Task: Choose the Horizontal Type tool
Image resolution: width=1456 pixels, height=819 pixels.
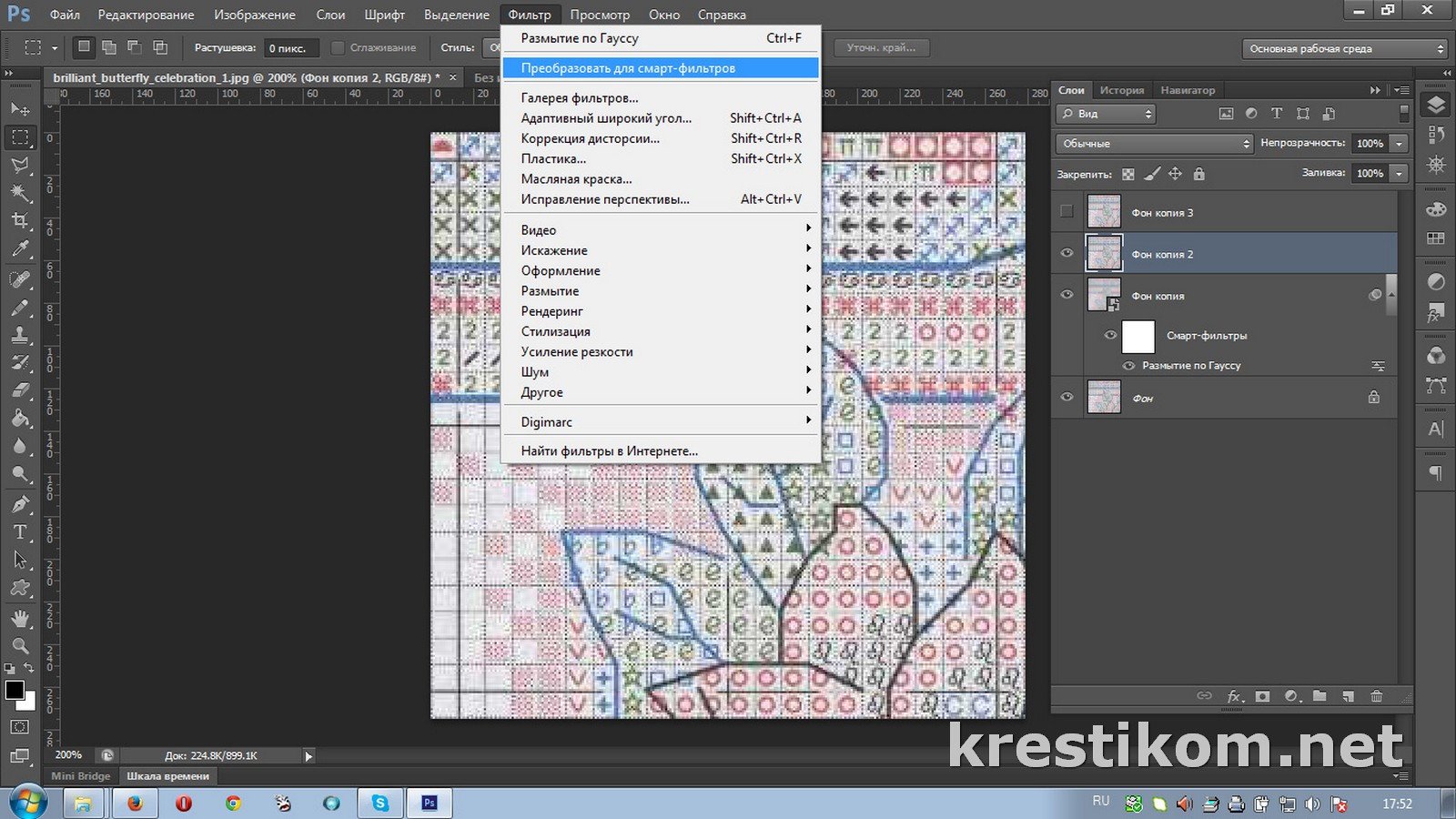Action: (20, 532)
